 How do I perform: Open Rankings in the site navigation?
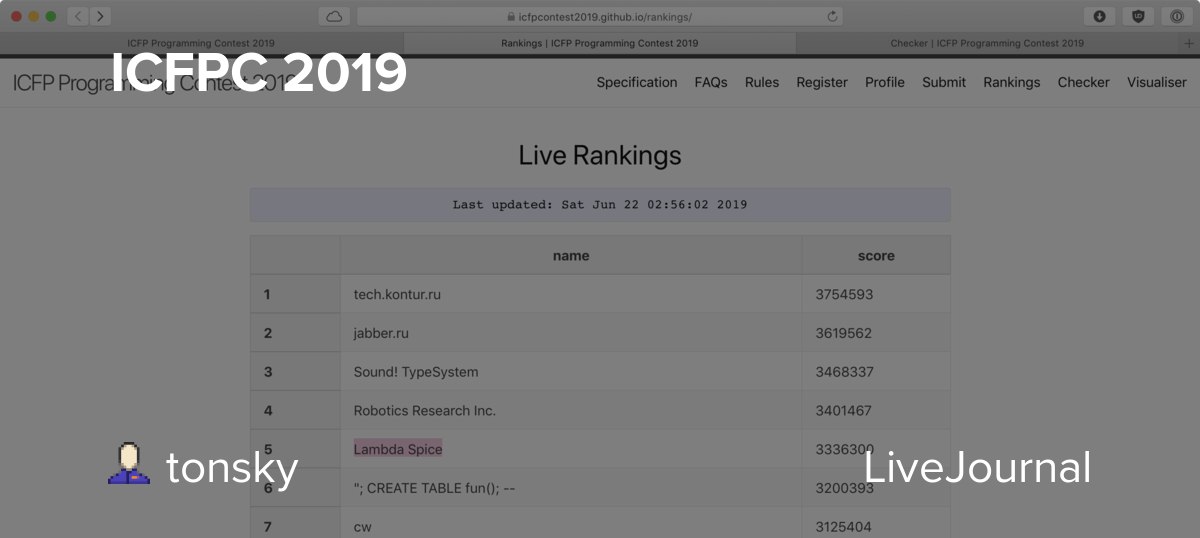[1012, 82]
